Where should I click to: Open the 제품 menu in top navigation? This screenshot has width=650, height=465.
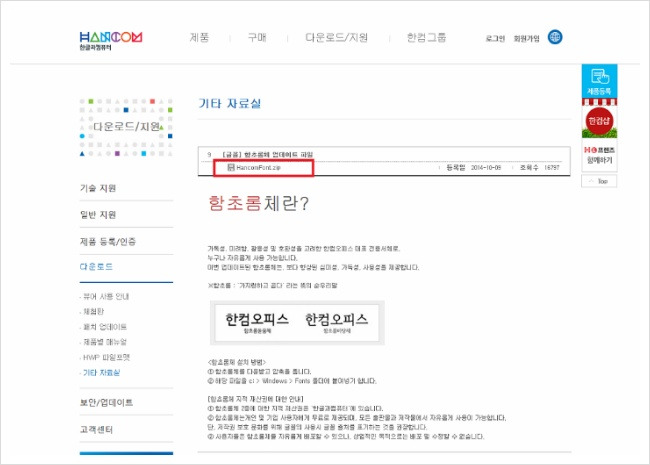pyautogui.click(x=199, y=38)
